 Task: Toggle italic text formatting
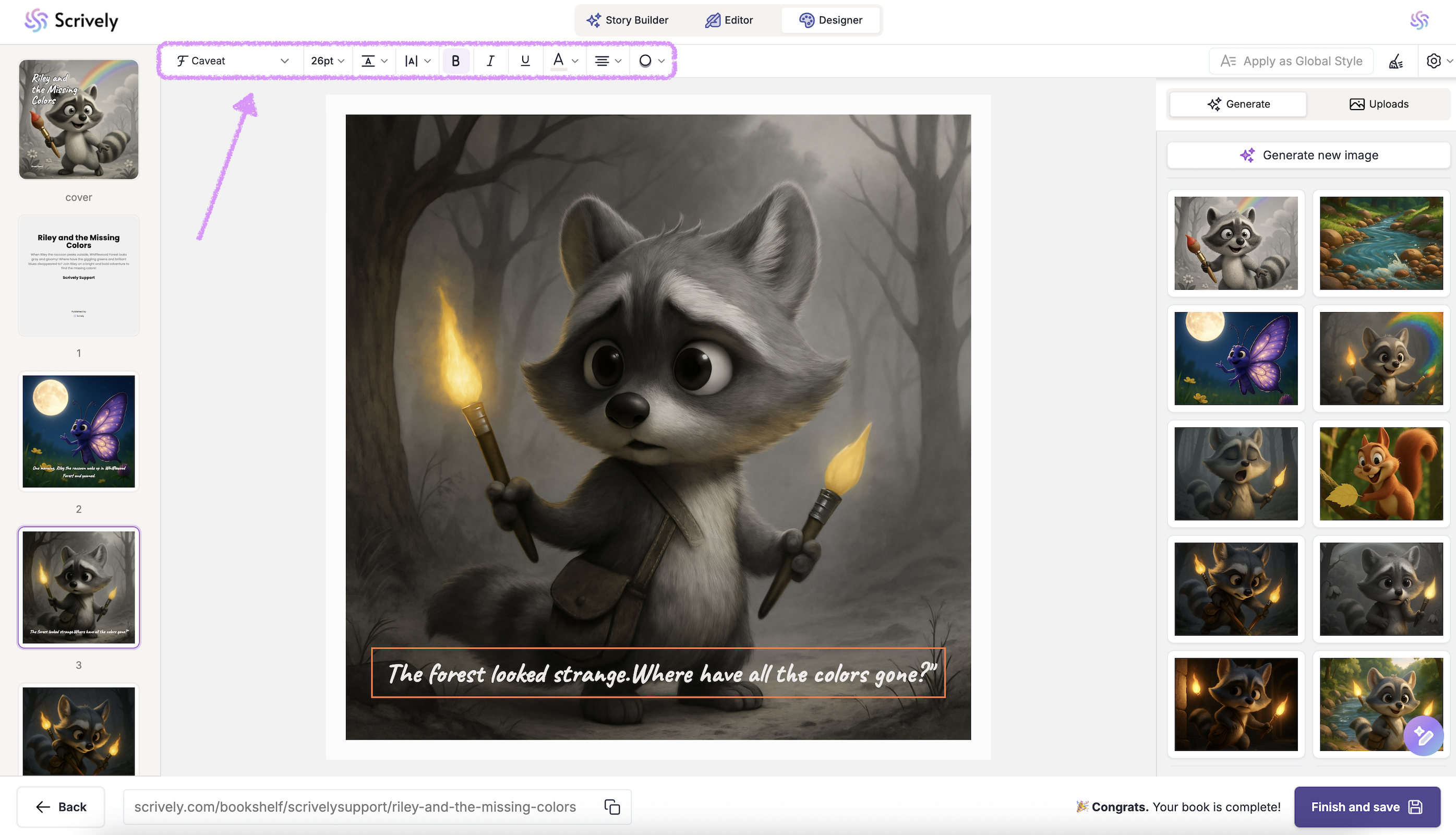click(x=490, y=61)
